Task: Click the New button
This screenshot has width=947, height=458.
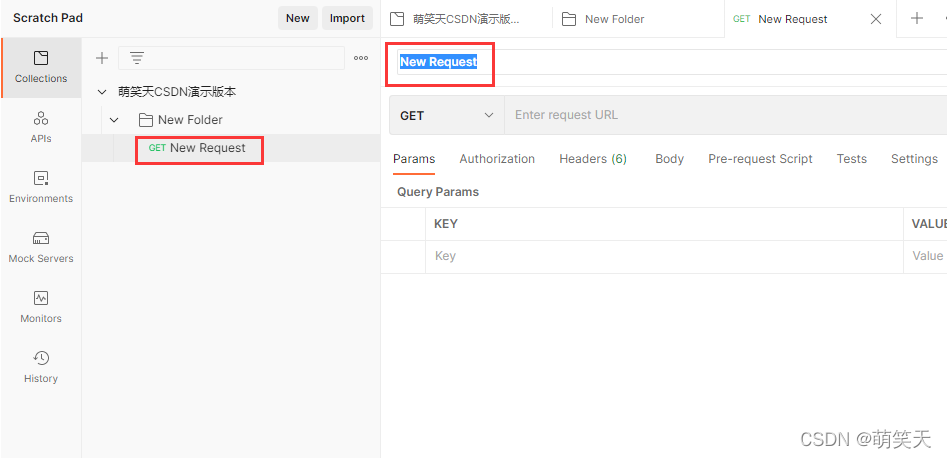Action: click(x=297, y=18)
